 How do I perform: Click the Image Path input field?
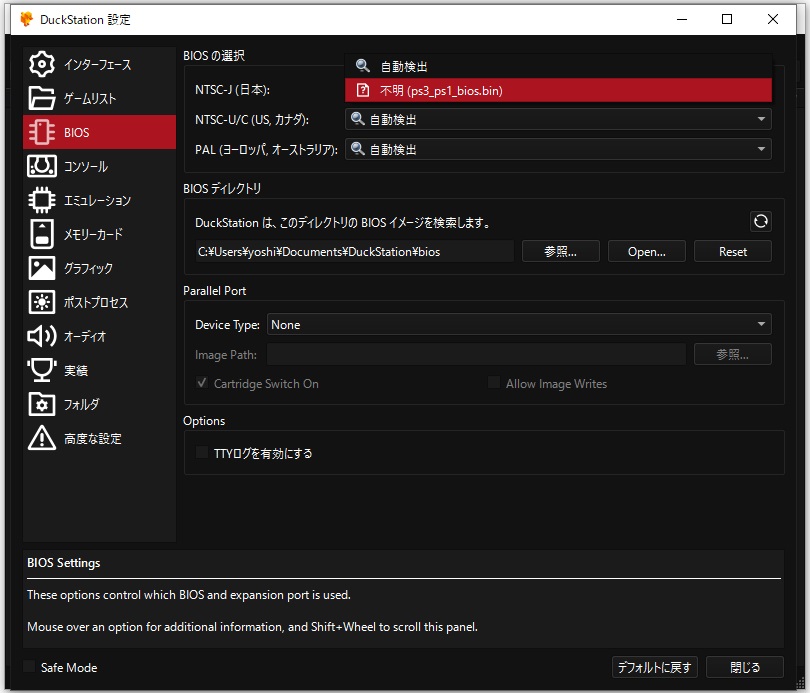476,354
